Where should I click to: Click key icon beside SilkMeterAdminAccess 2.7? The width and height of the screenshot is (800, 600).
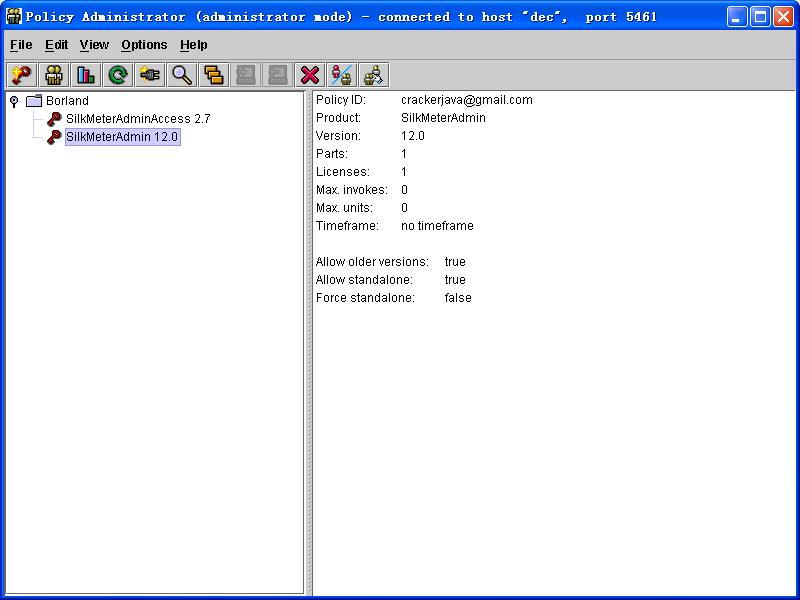point(54,119)
